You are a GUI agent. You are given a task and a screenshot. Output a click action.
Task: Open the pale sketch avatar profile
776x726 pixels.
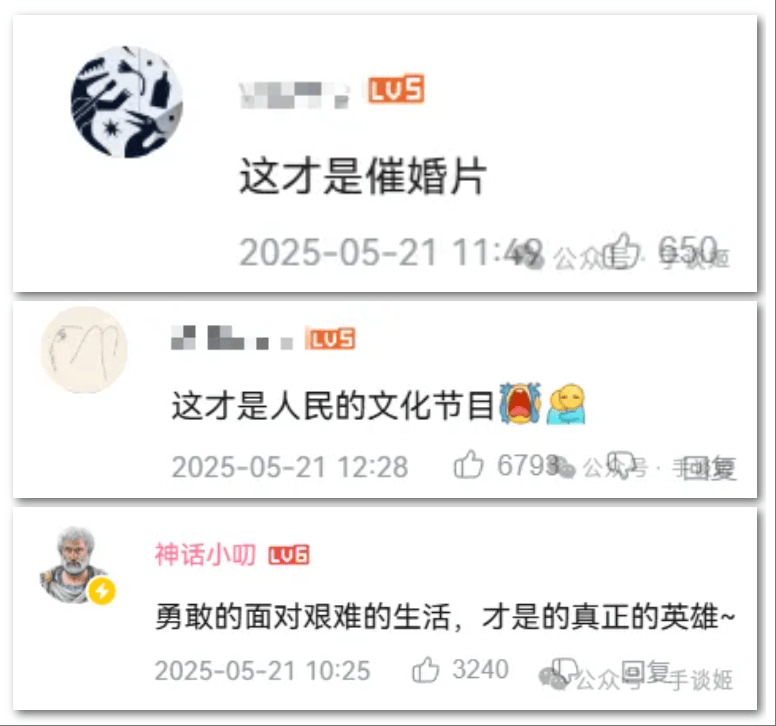(84, 350)
